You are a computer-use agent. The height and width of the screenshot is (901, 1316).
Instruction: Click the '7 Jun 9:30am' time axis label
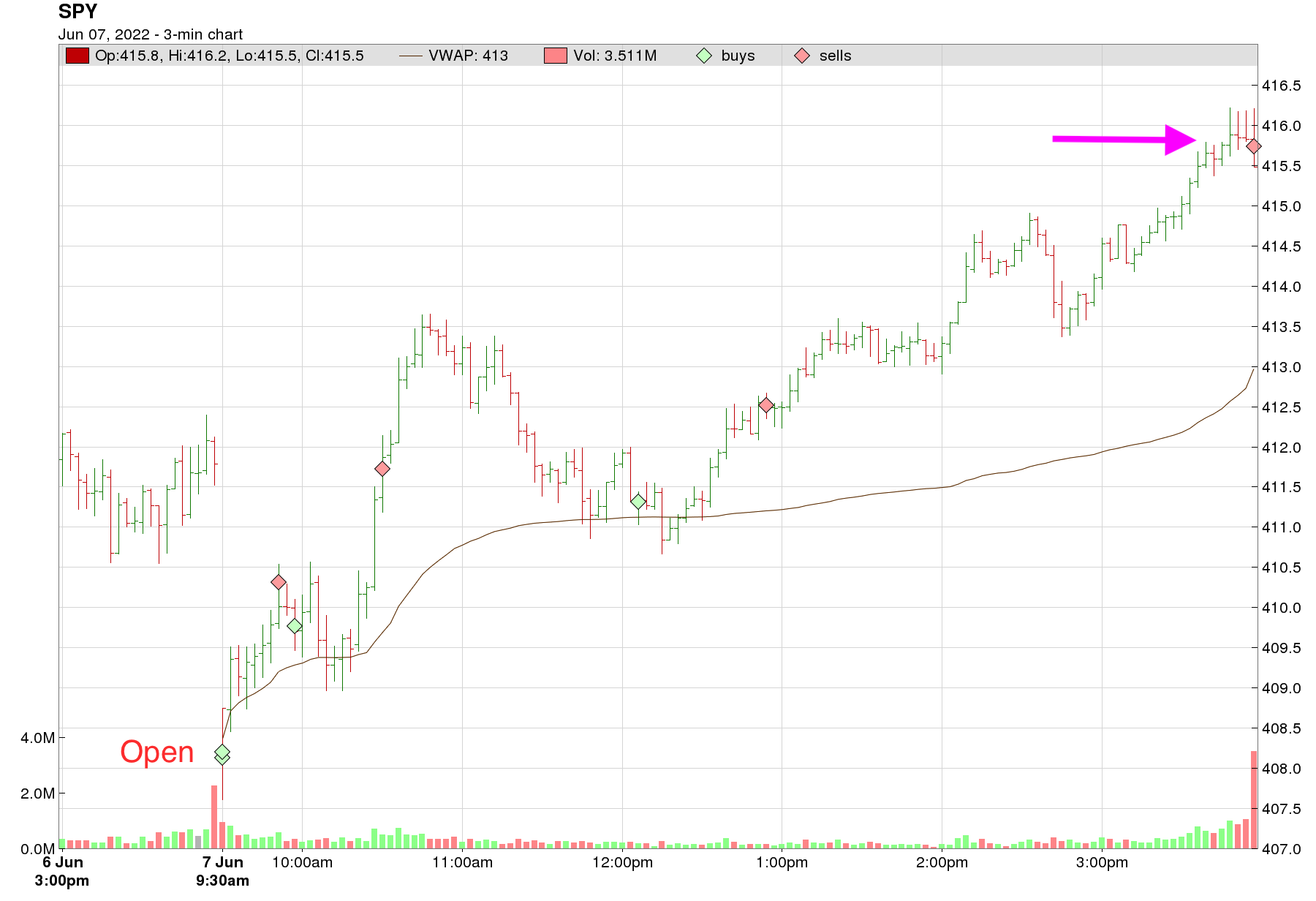point(222,871)
